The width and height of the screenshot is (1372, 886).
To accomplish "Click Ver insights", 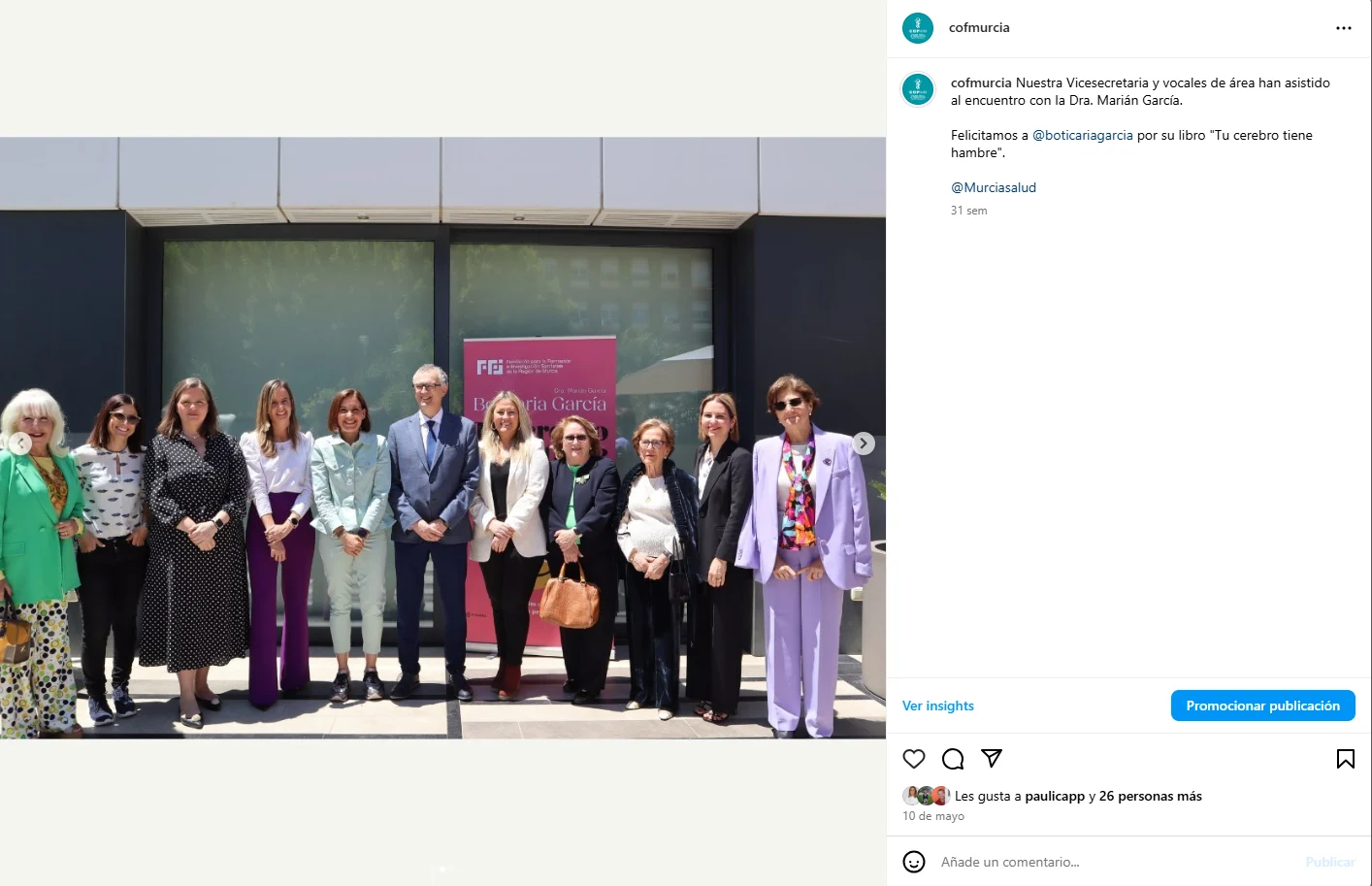I will click(x=938, y=706).
